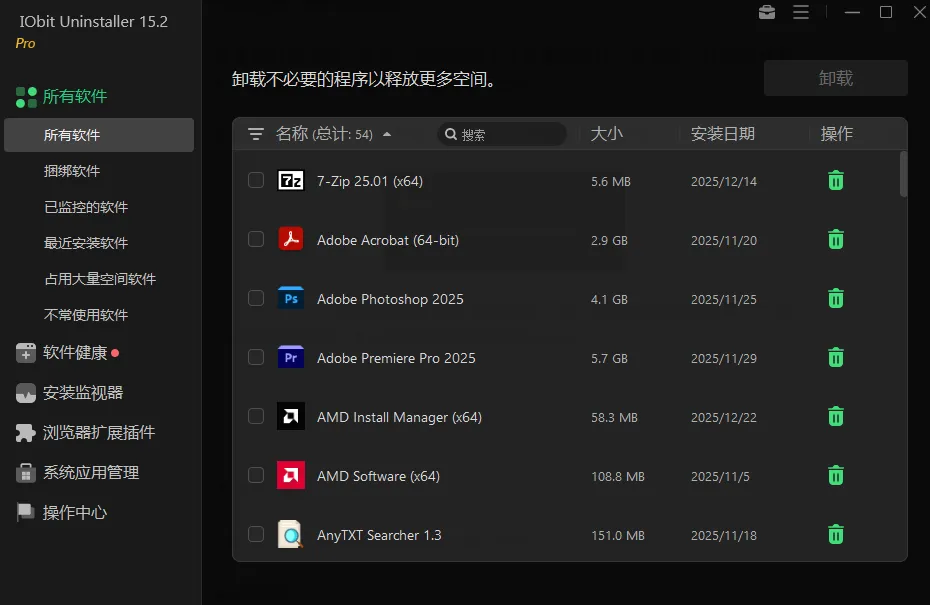Image resolution: width=930 pixels, height=605 pixels.
Task: Click the 卸载 button
Action: click(x=836, y=78)
